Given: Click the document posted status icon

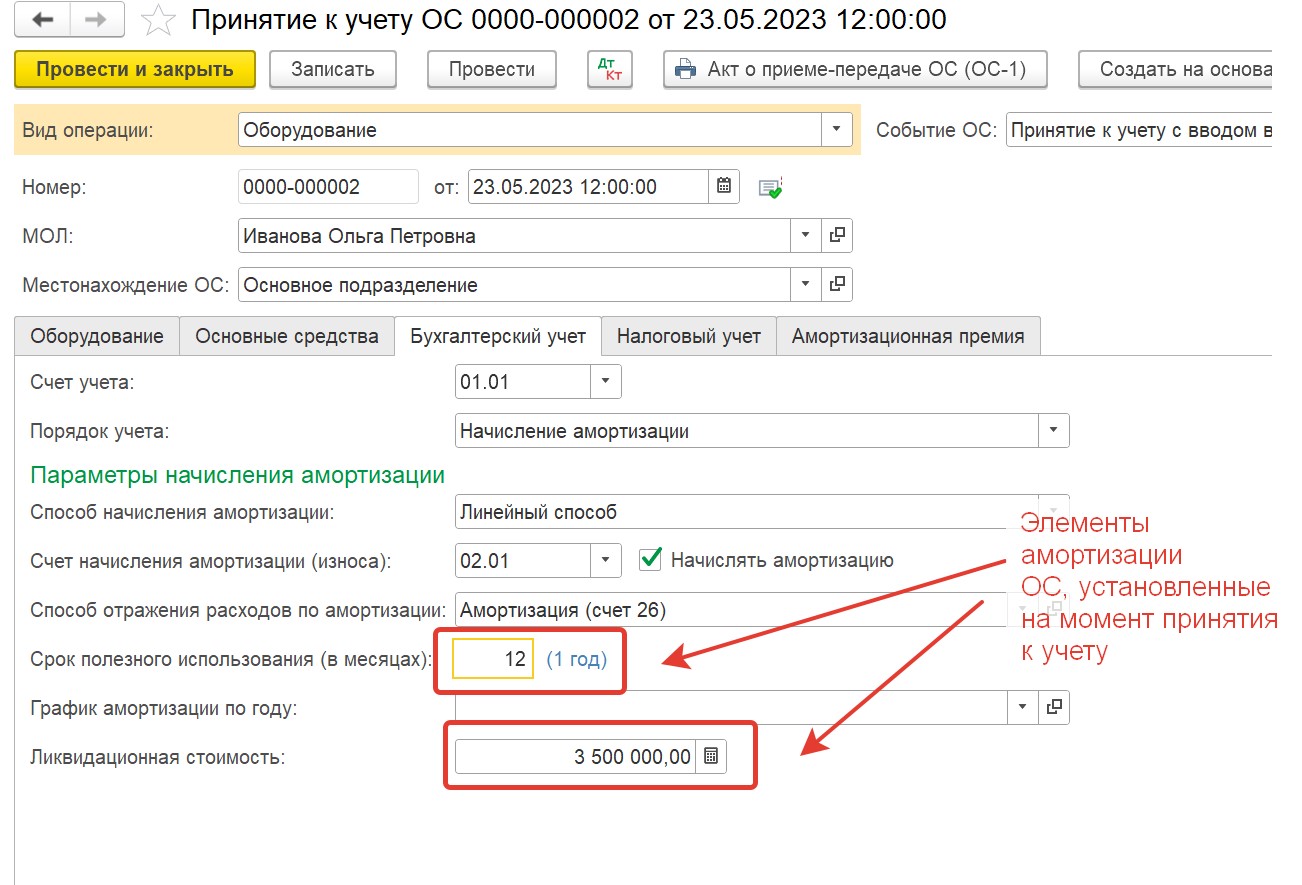Looking at the screenshot, I should point(770,188).
